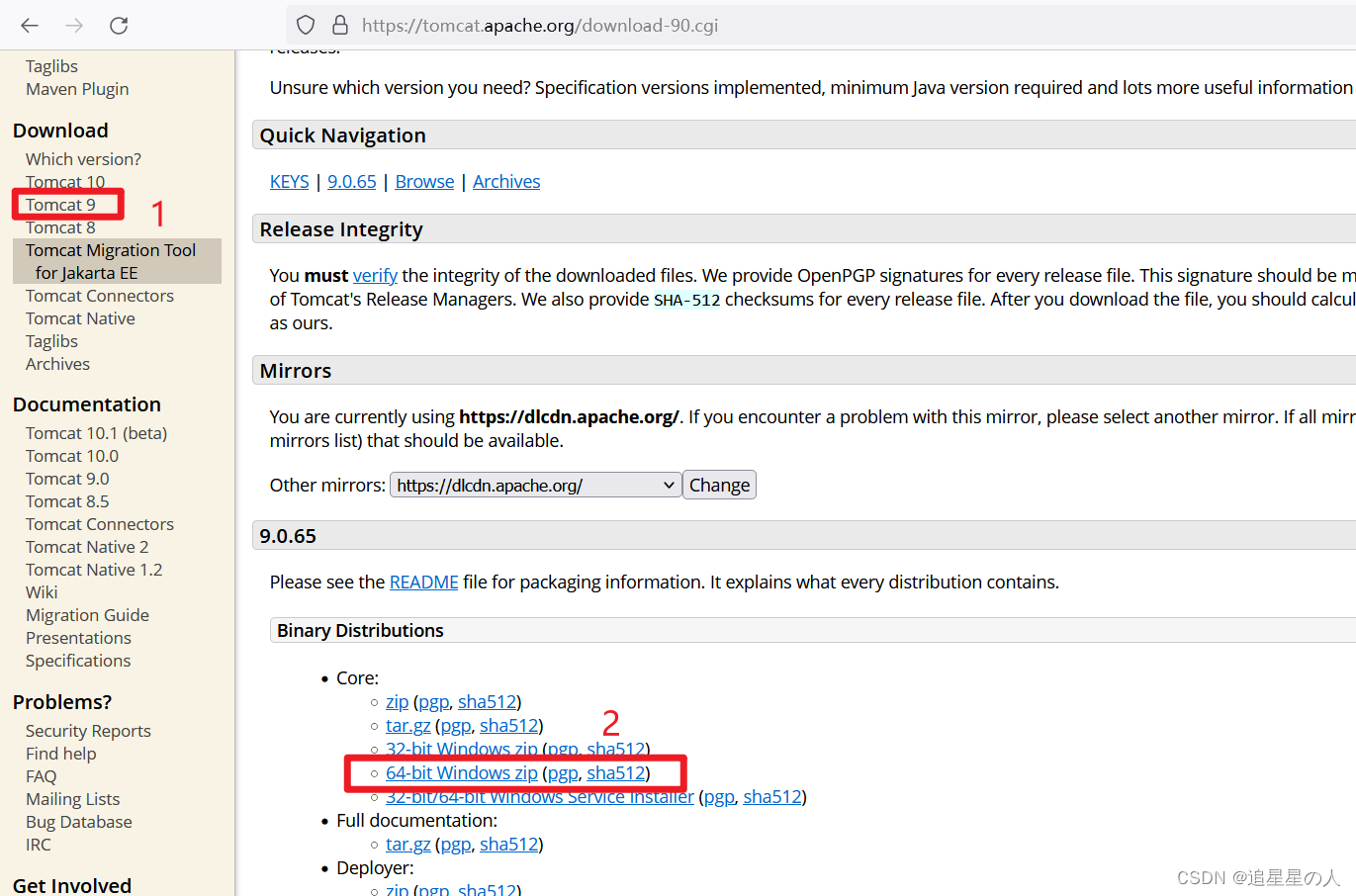The image size is (1356, 896).
Task: Click the padlock site security icon
Action: (x=340, y=26)
